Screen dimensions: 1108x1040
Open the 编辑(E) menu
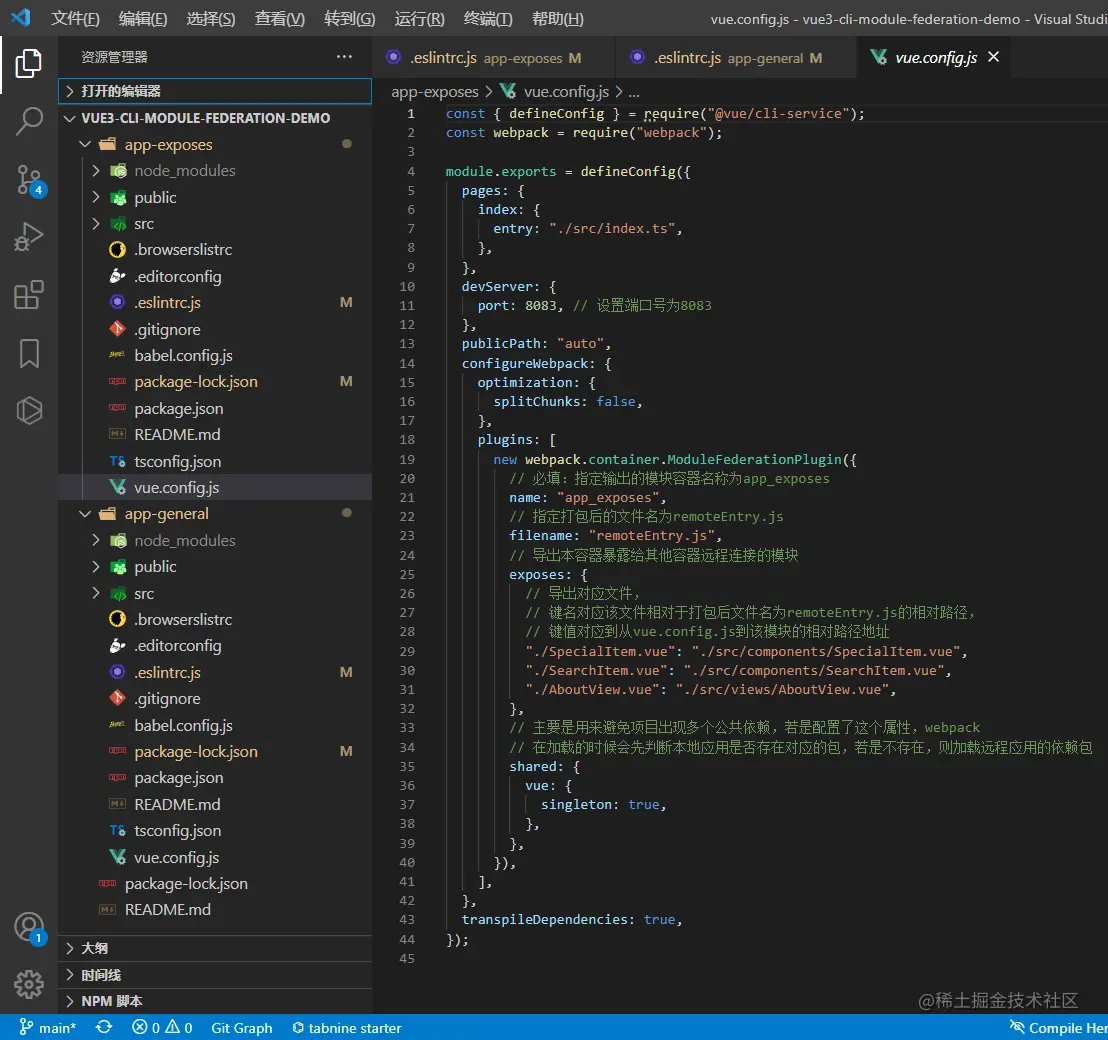[143, 18]
